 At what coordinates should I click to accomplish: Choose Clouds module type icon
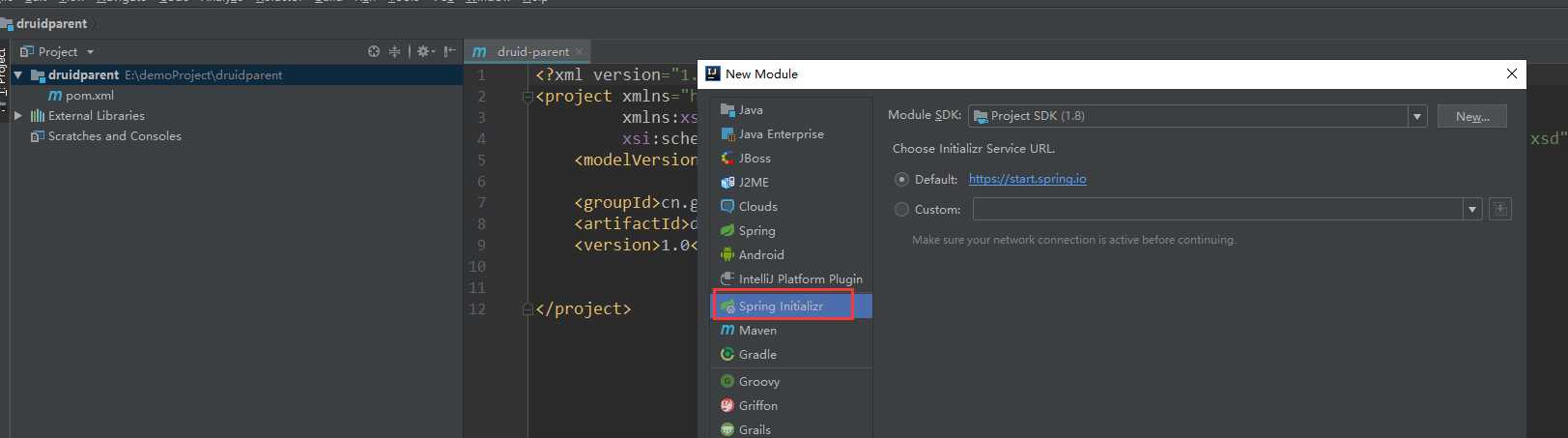(727, 207)
